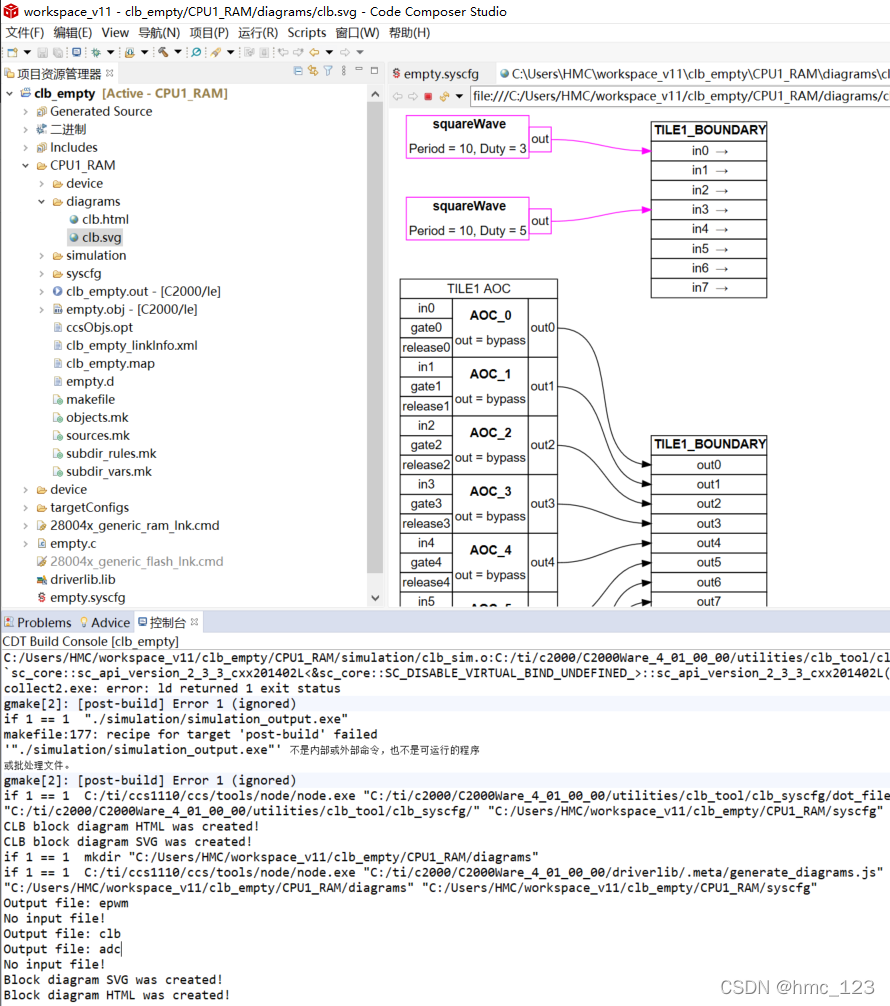Click the Save icon in the toolbar
The image size is (890, 1006).
42,50
